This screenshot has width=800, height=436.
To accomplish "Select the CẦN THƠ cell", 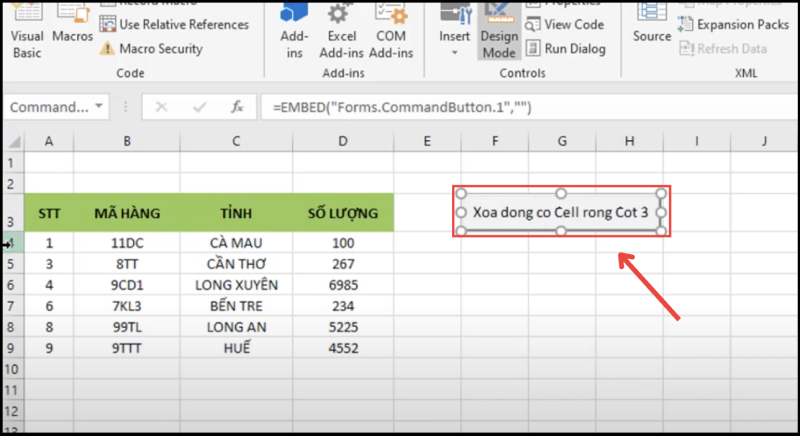I will 236,264.
